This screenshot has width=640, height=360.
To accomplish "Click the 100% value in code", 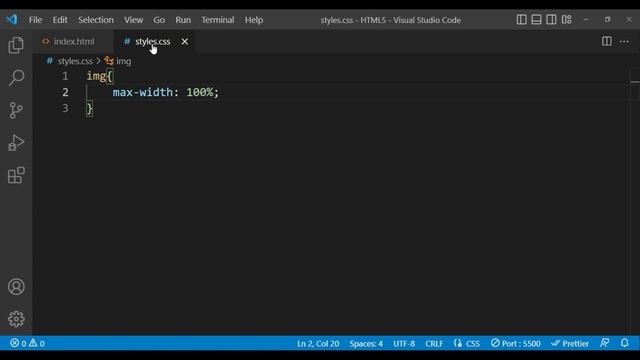I will click(200, 92).
